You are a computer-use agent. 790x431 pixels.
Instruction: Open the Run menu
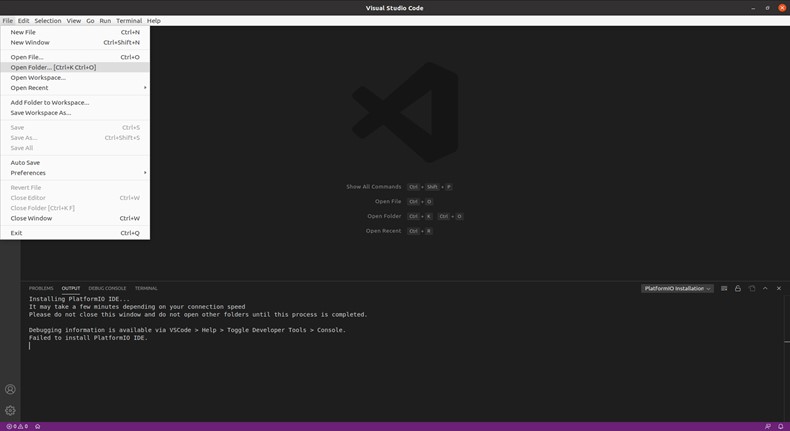coord(105,21)
